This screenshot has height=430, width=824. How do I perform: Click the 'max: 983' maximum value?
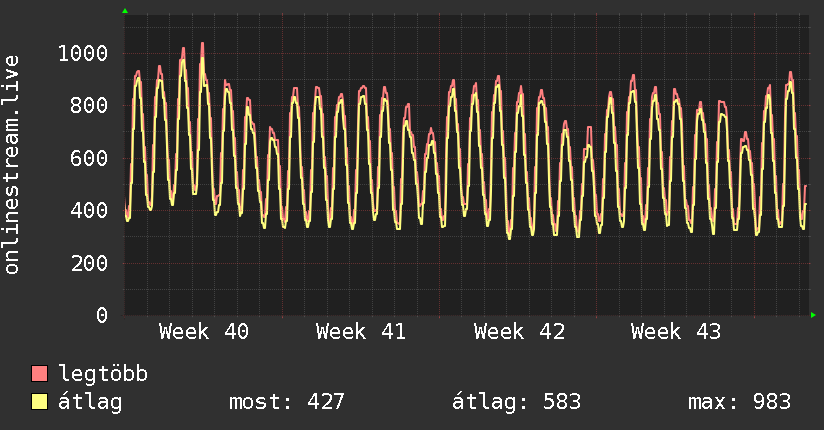click(x=739, y=402)
